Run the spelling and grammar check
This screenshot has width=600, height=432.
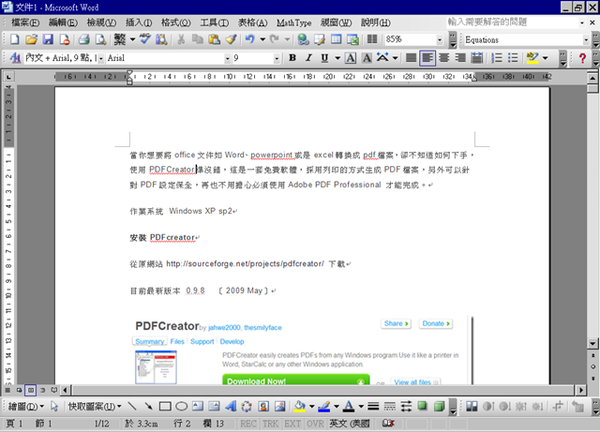click(145, 39)
